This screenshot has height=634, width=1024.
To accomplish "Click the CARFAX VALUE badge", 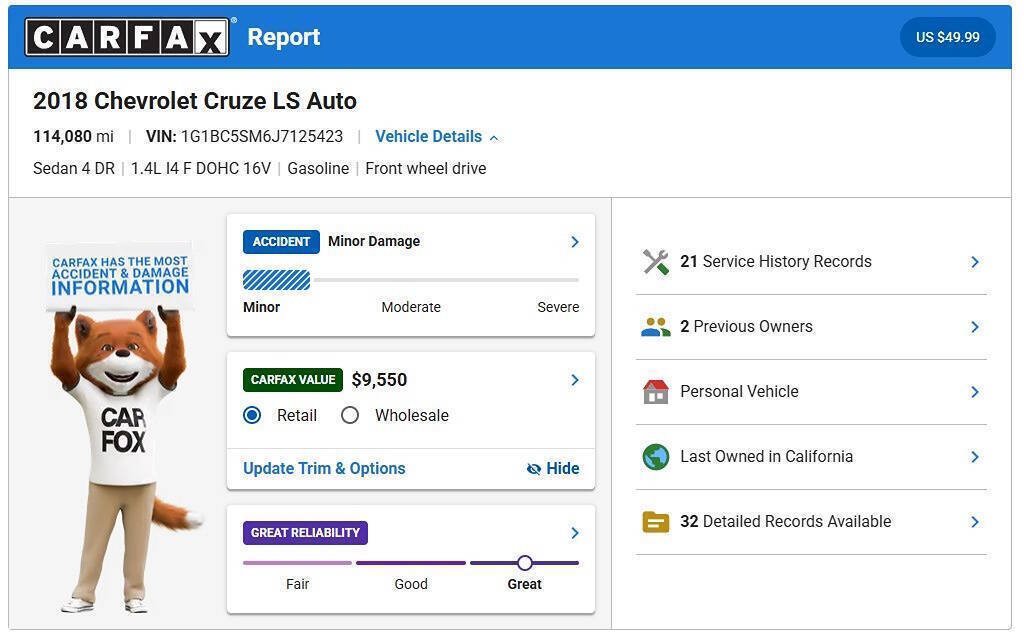I will 293,380.
